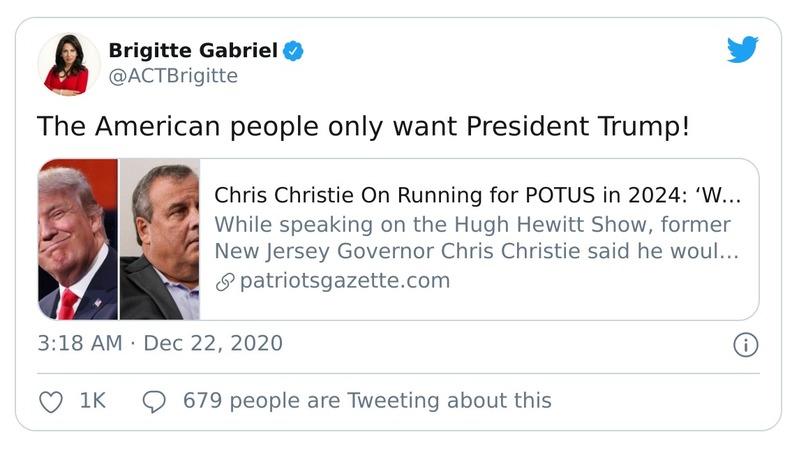
Task: Click the chain link icon in card
Action: (224, 281)
